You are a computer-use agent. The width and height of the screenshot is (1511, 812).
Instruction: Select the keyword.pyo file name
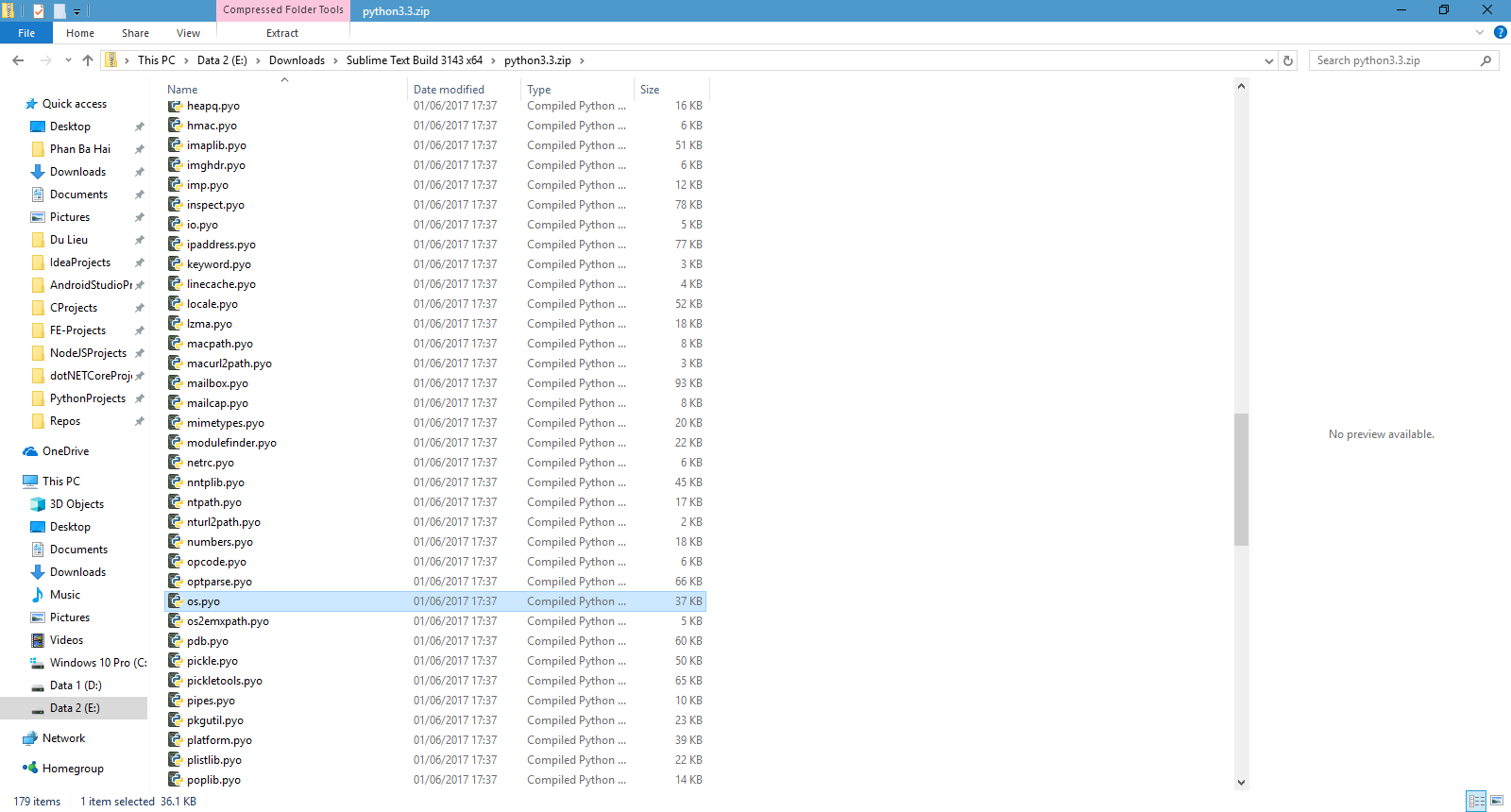pos(219,264)
